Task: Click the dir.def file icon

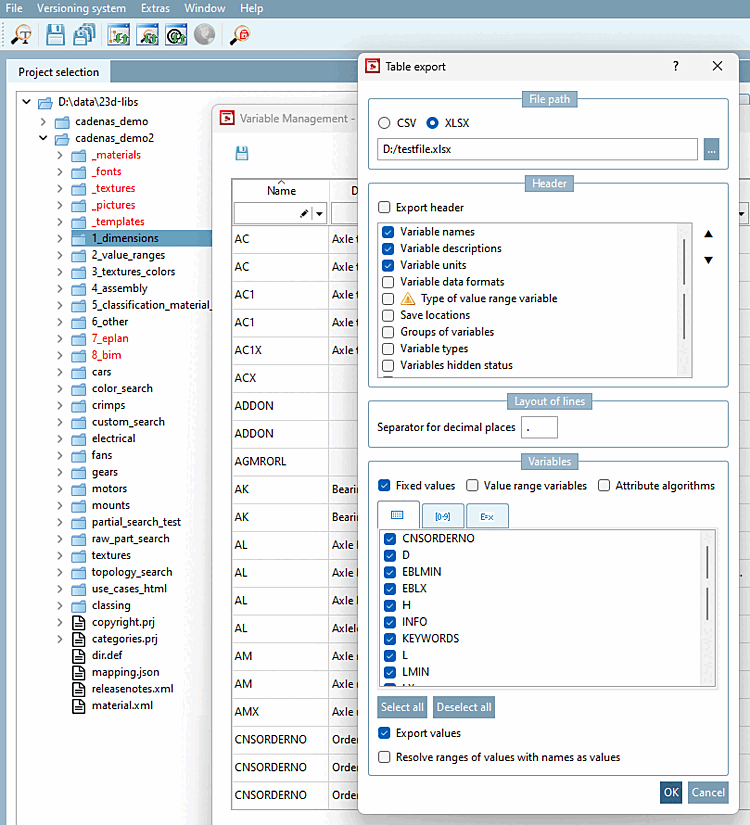Action: 78,656
